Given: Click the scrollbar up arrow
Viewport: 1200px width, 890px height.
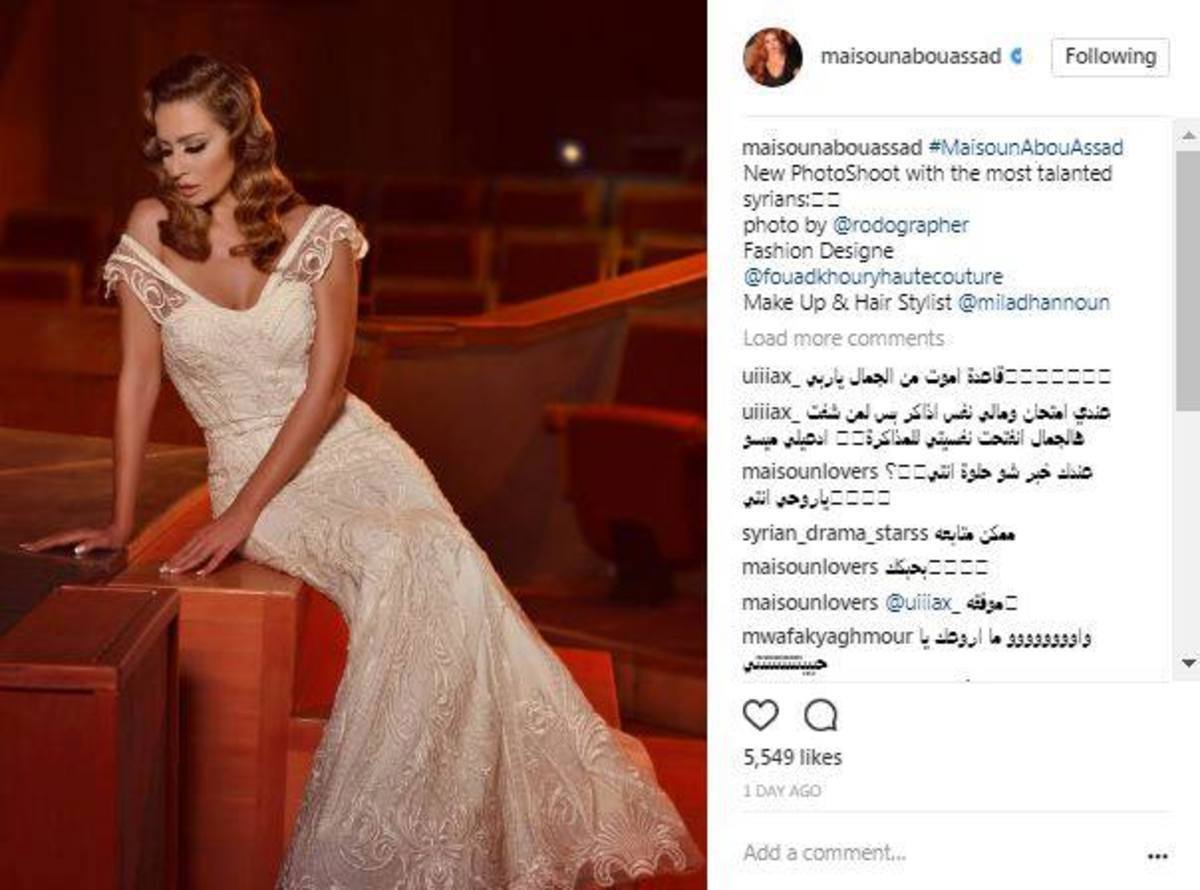Looking at the screenshot, I should click(1188, 134).
